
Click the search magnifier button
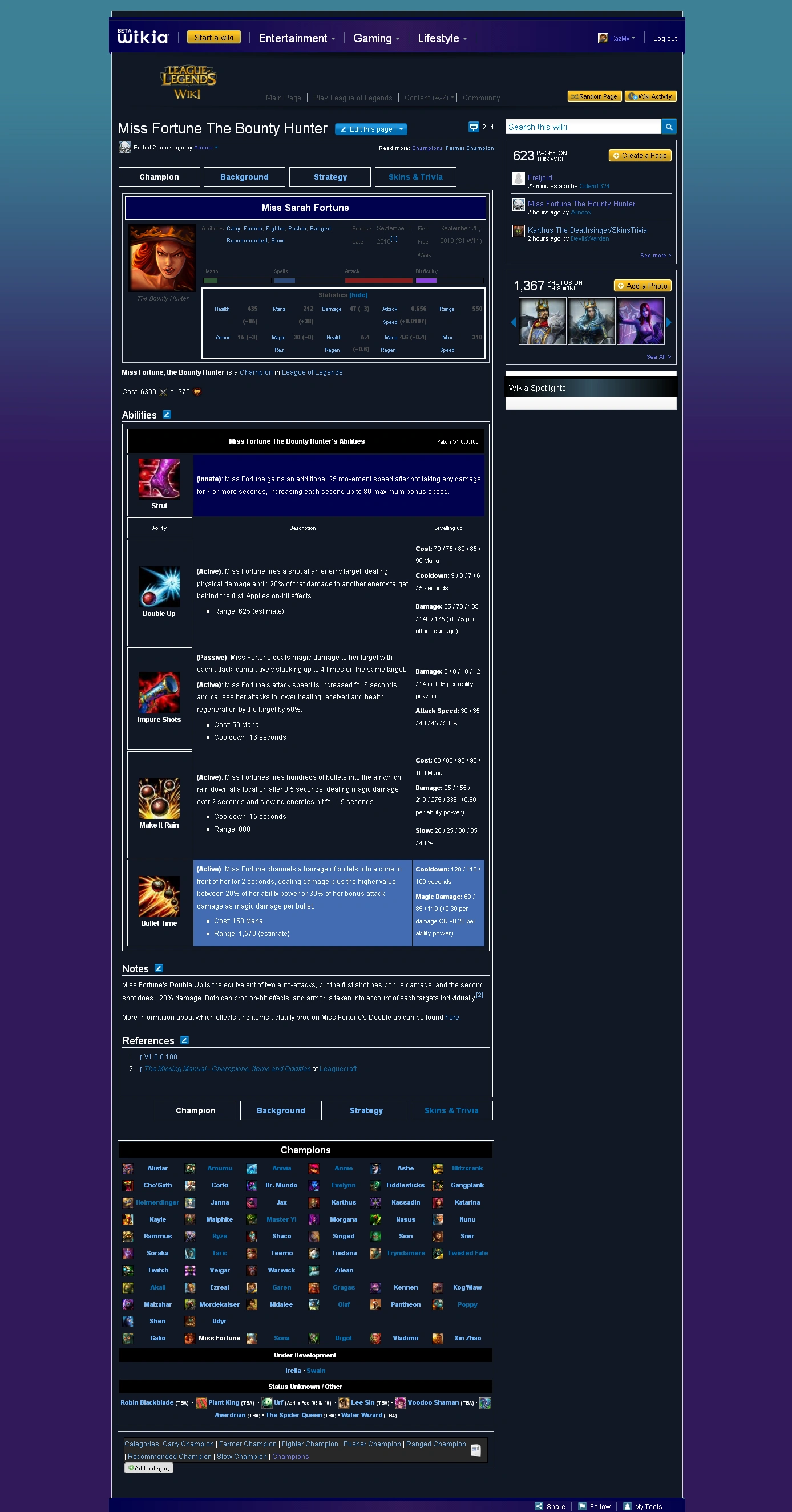[669, 127]
